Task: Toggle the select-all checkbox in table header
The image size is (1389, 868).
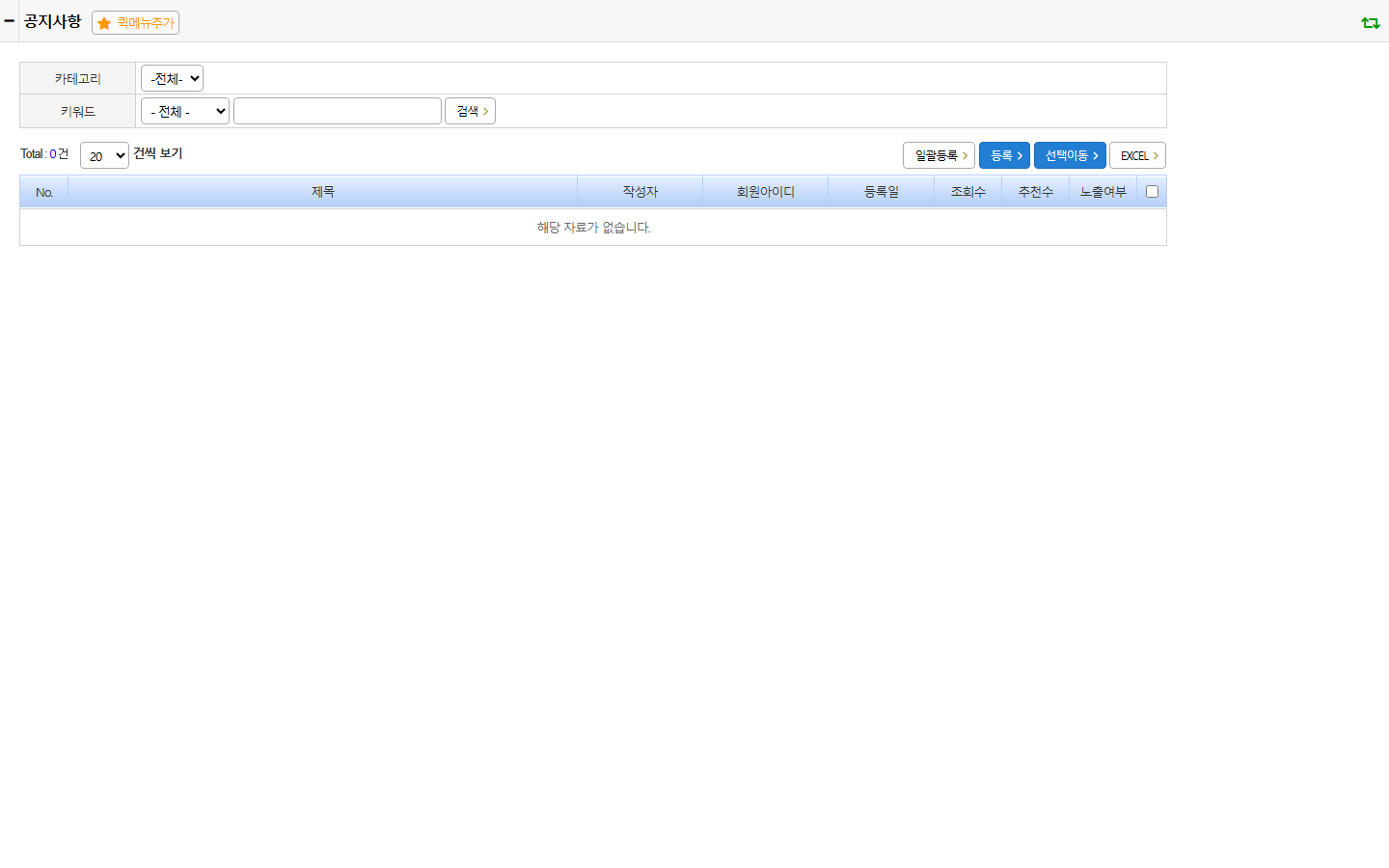Action: coord(1152,191)
